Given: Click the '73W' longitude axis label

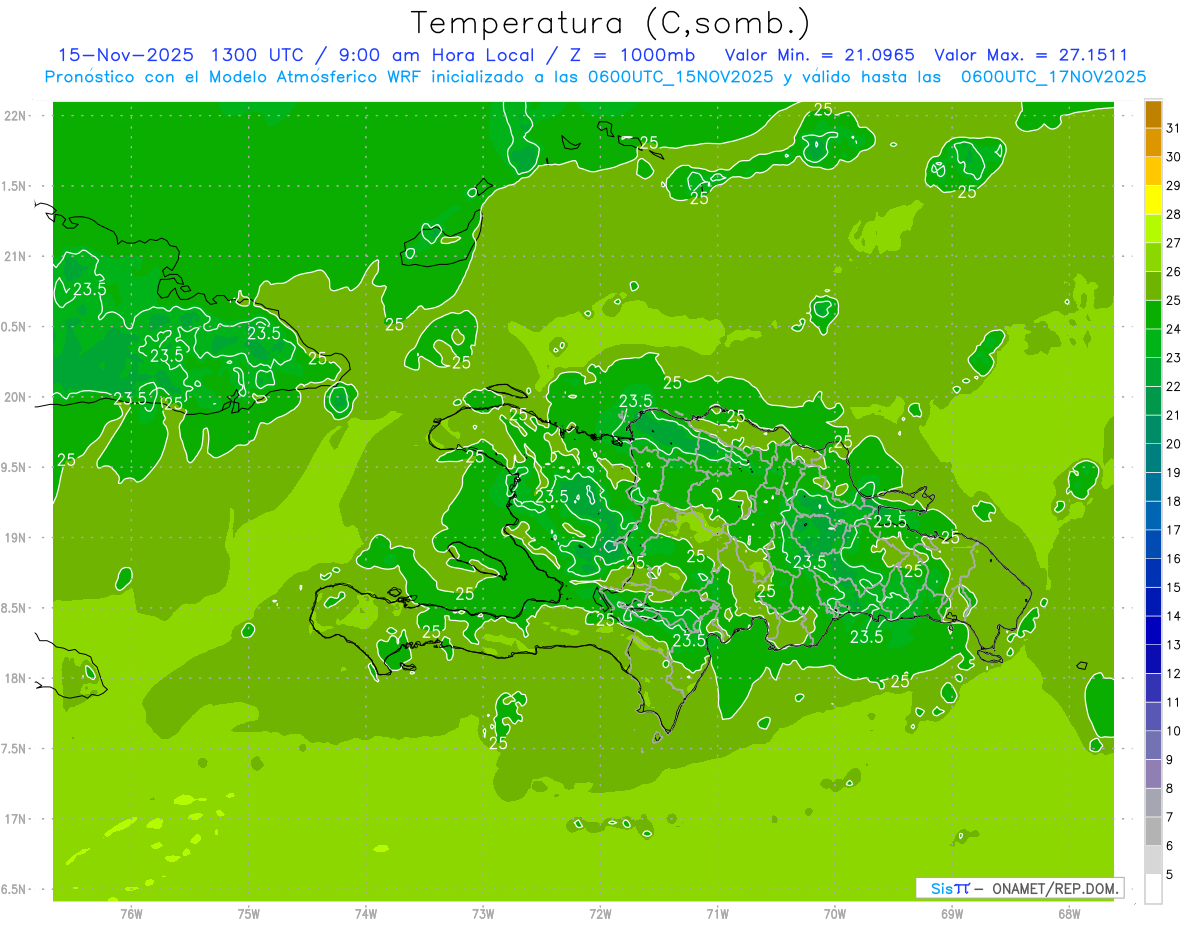Looking at the screenshot, I should [483, 914].
